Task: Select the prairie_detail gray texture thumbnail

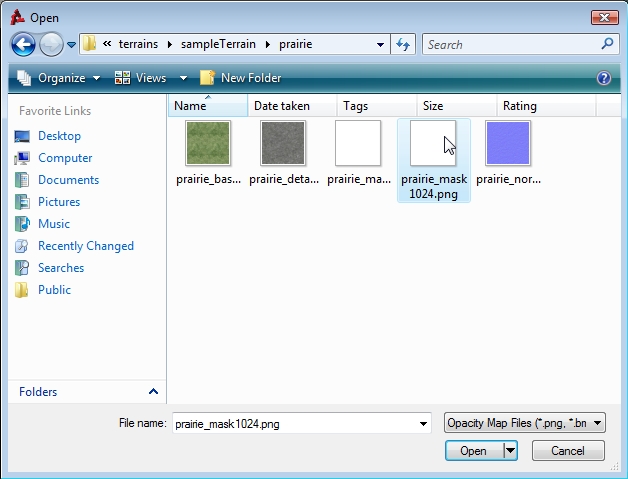Action: click(x=283, y=143)
